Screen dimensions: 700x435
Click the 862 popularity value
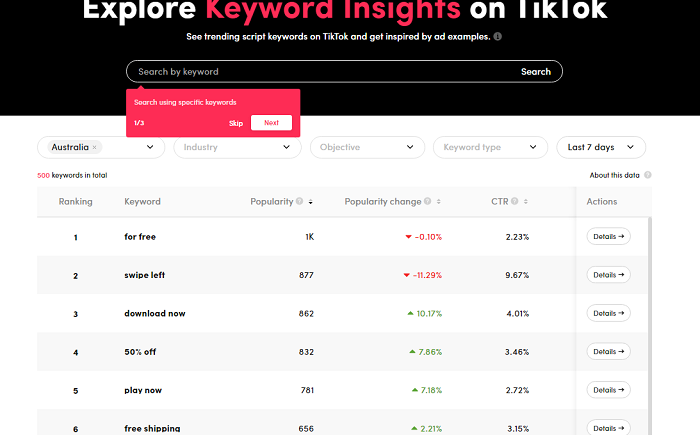(306, 314)
